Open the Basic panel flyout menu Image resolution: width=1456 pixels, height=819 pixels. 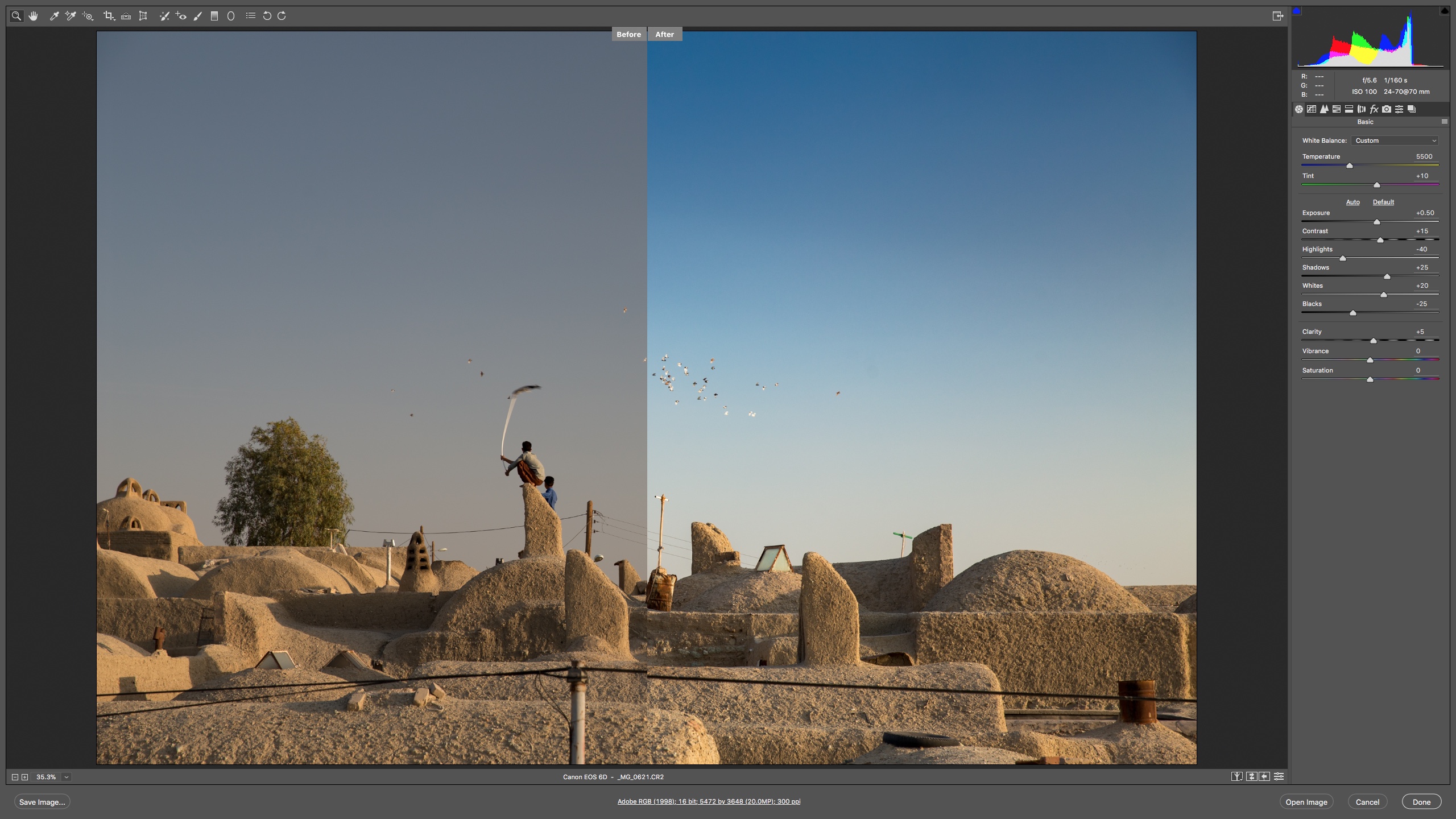pos(1445,122)
